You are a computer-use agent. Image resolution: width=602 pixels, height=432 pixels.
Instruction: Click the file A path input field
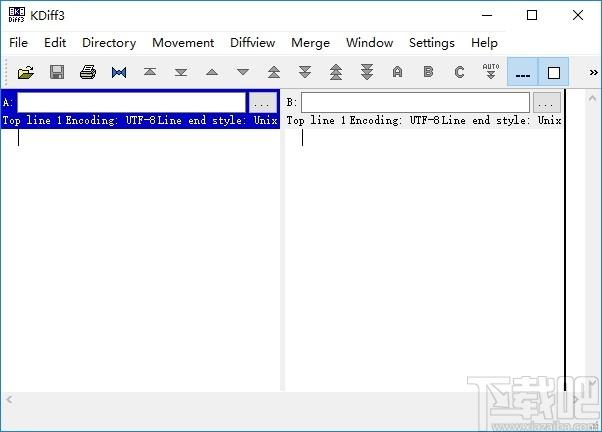[131, 103]
